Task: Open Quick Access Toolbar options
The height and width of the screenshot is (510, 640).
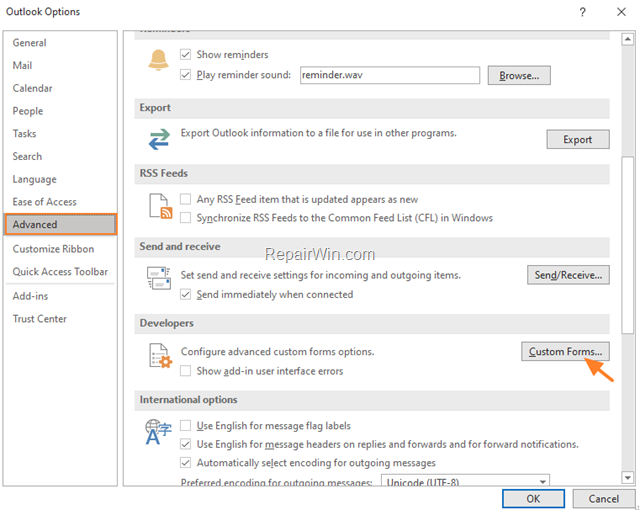Action: point(60,272)
